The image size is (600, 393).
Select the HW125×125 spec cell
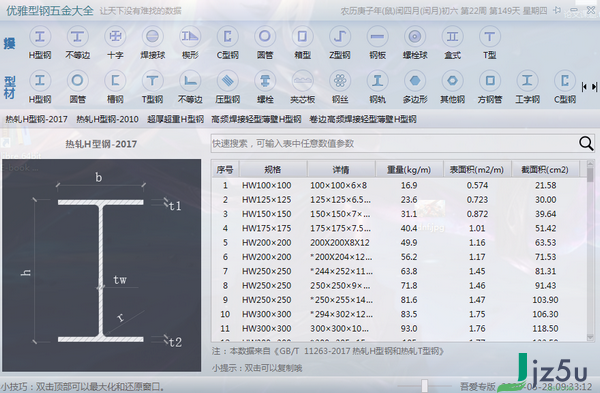(x=267, y=200)
